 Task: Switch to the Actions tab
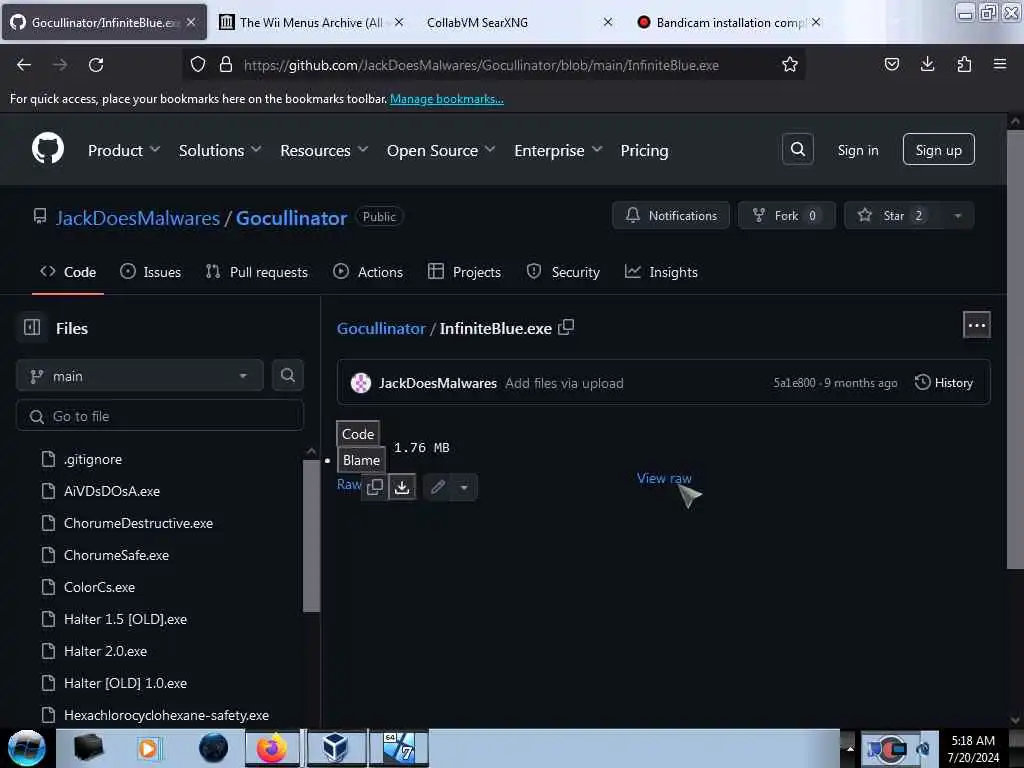368,272
